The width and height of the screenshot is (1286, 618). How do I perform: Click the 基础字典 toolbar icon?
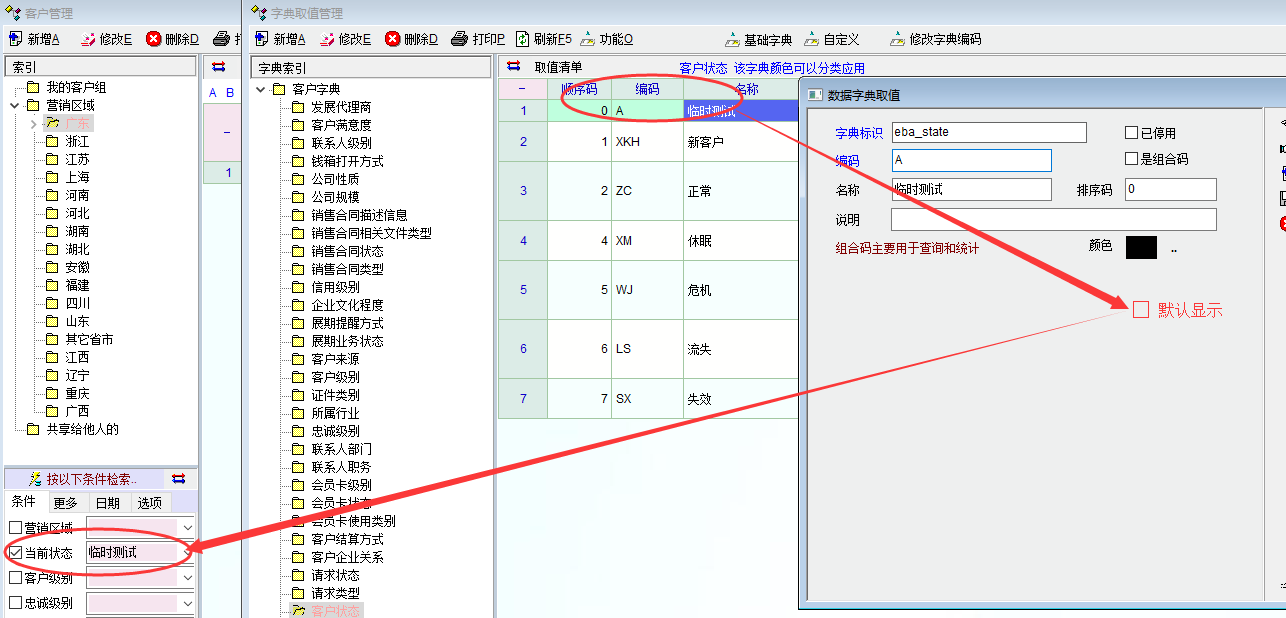733,39
